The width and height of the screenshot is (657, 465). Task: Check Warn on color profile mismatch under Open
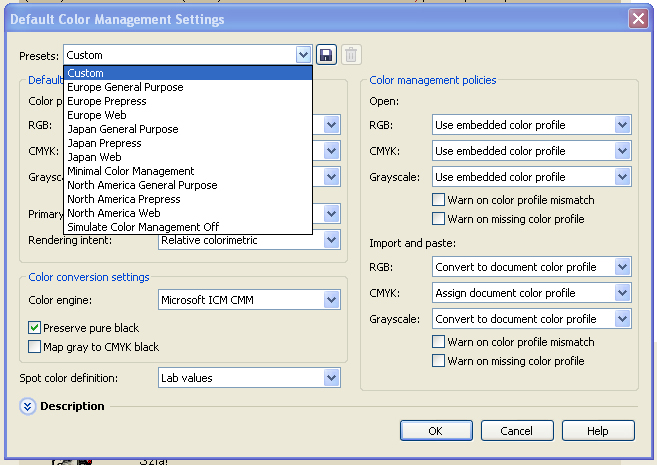[x=439, y=200]
